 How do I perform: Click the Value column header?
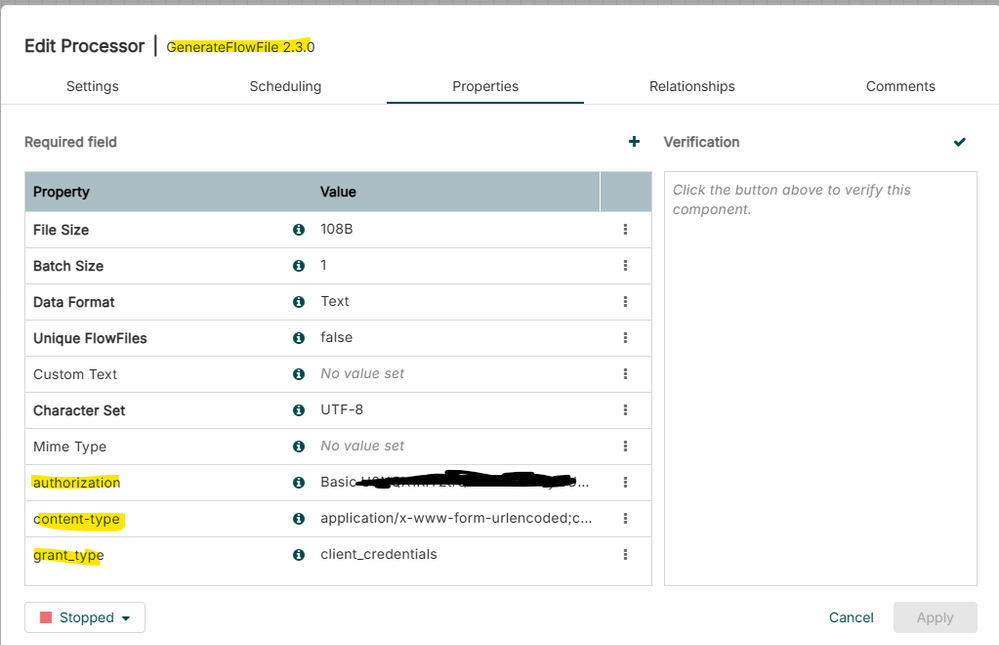(x=338, y=192)
